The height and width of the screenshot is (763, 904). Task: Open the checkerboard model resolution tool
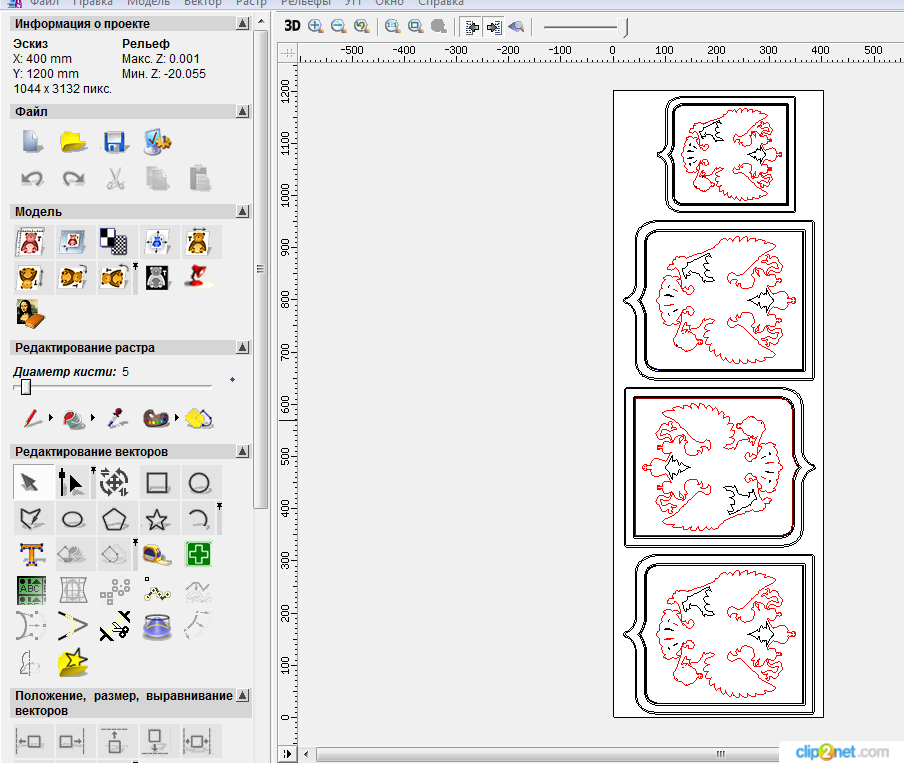114,242
